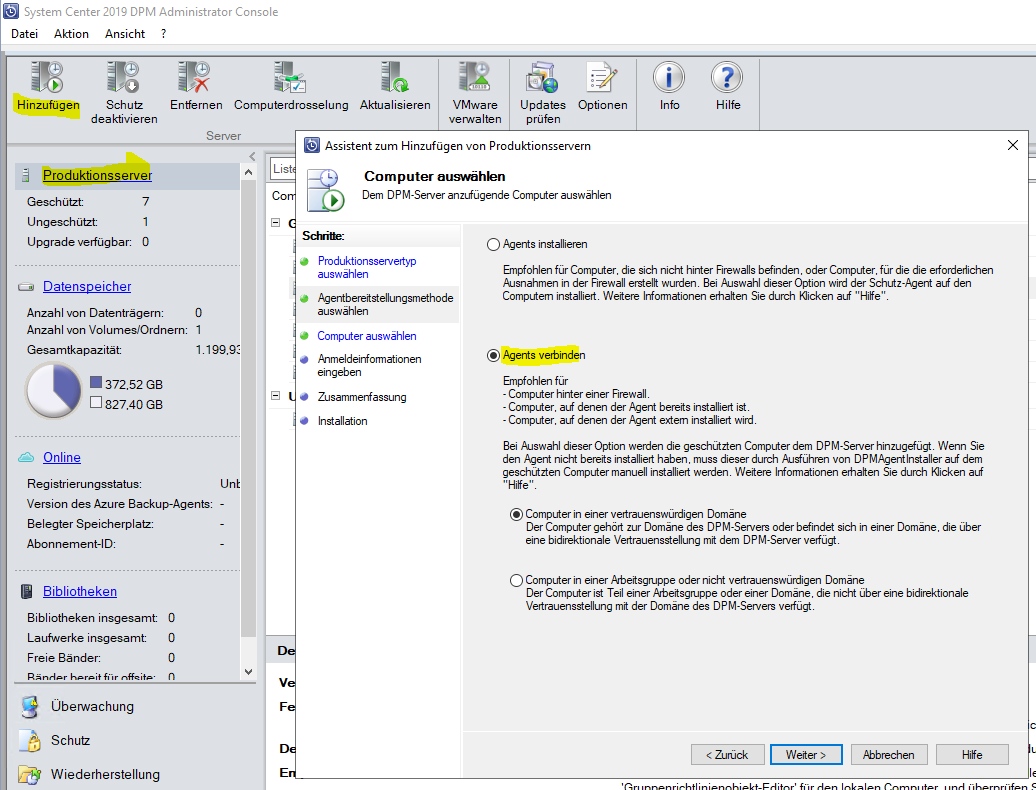This screenshot has width=1036, height=790.
Task: Click the Gesamtkapazität value row
Action: [133, 350]
